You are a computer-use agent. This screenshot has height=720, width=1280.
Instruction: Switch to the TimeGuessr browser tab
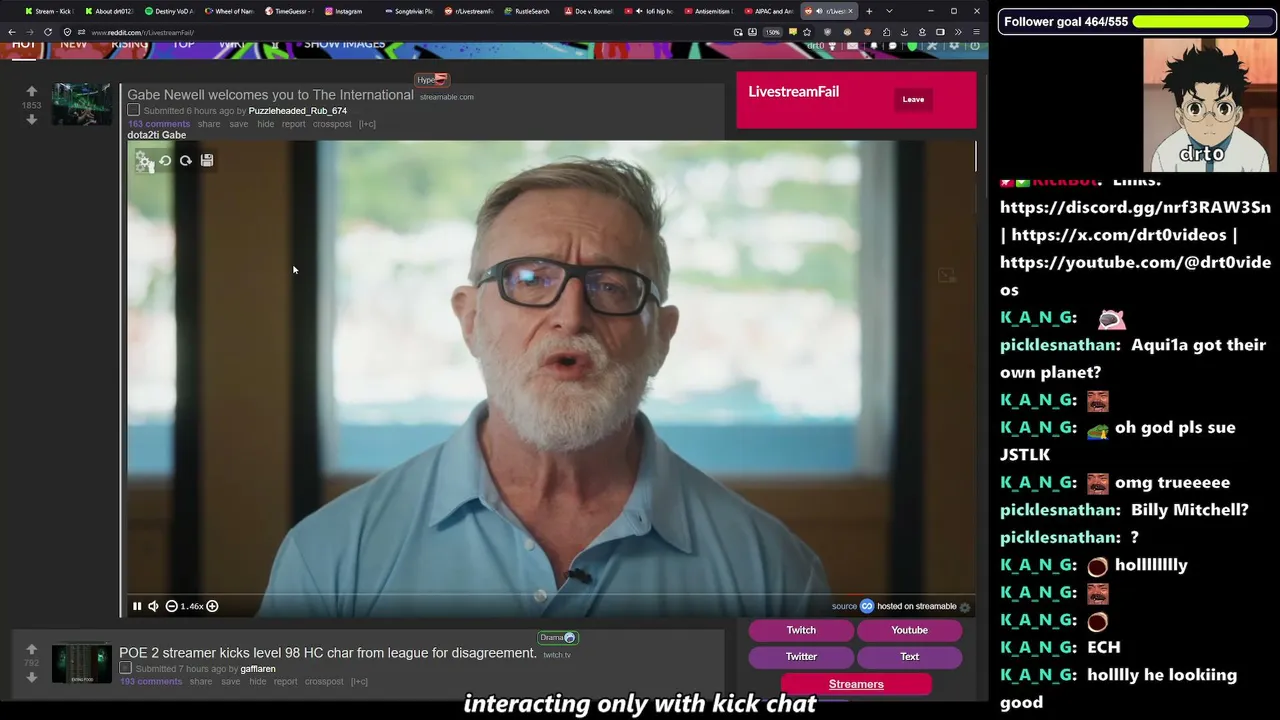(x=290, y=11)
